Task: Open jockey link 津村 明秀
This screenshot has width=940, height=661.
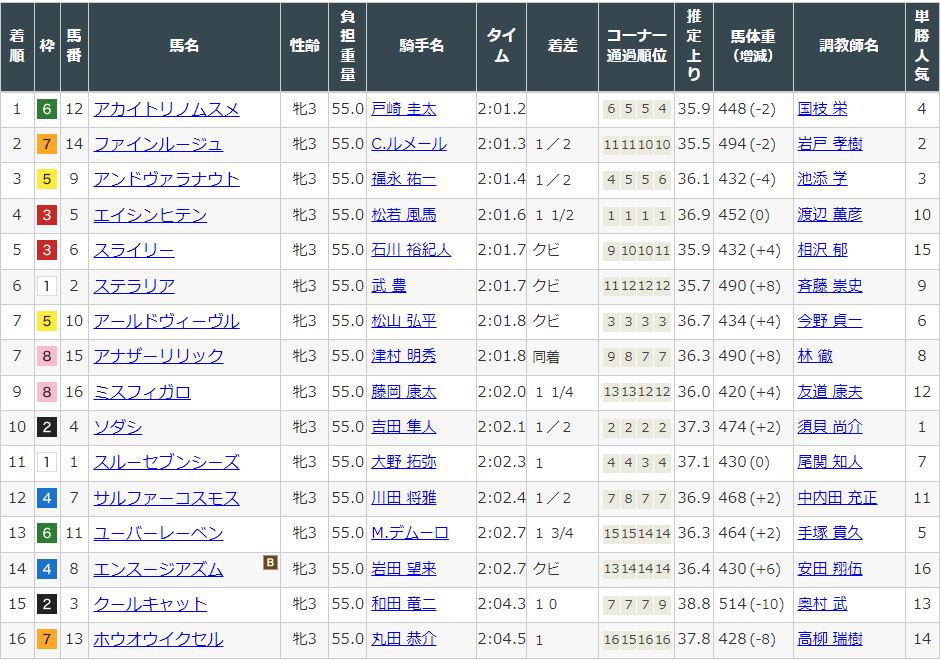Action: point(403,356)
